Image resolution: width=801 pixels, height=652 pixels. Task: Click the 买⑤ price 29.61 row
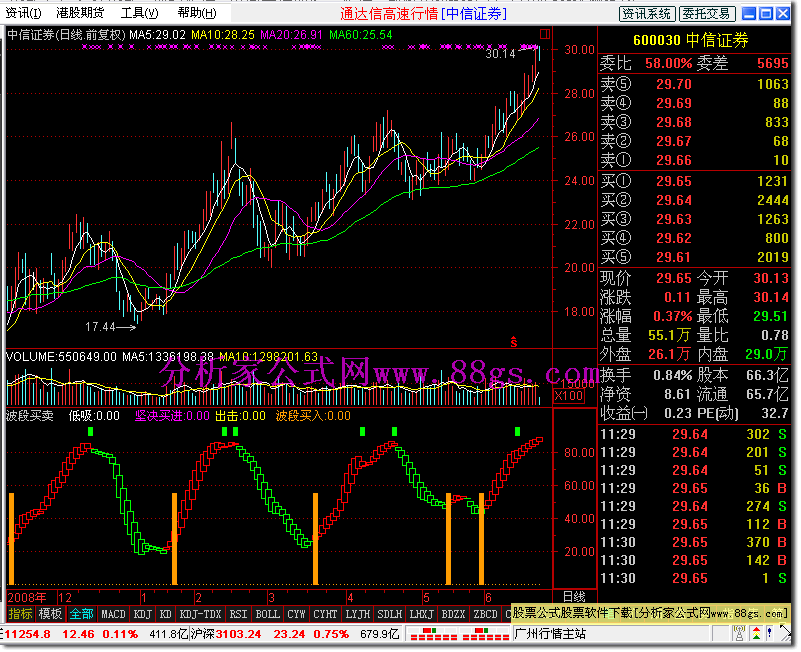point(695,257)
